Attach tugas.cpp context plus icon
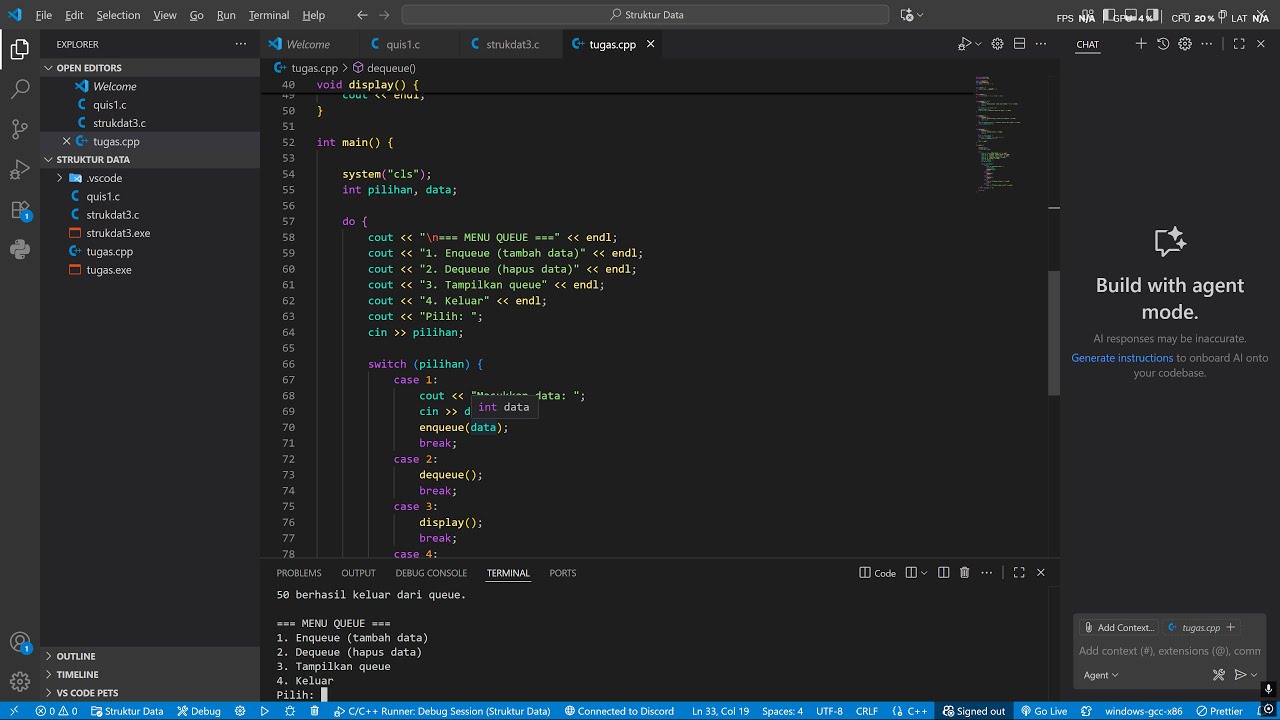 tap(1231, 627)
